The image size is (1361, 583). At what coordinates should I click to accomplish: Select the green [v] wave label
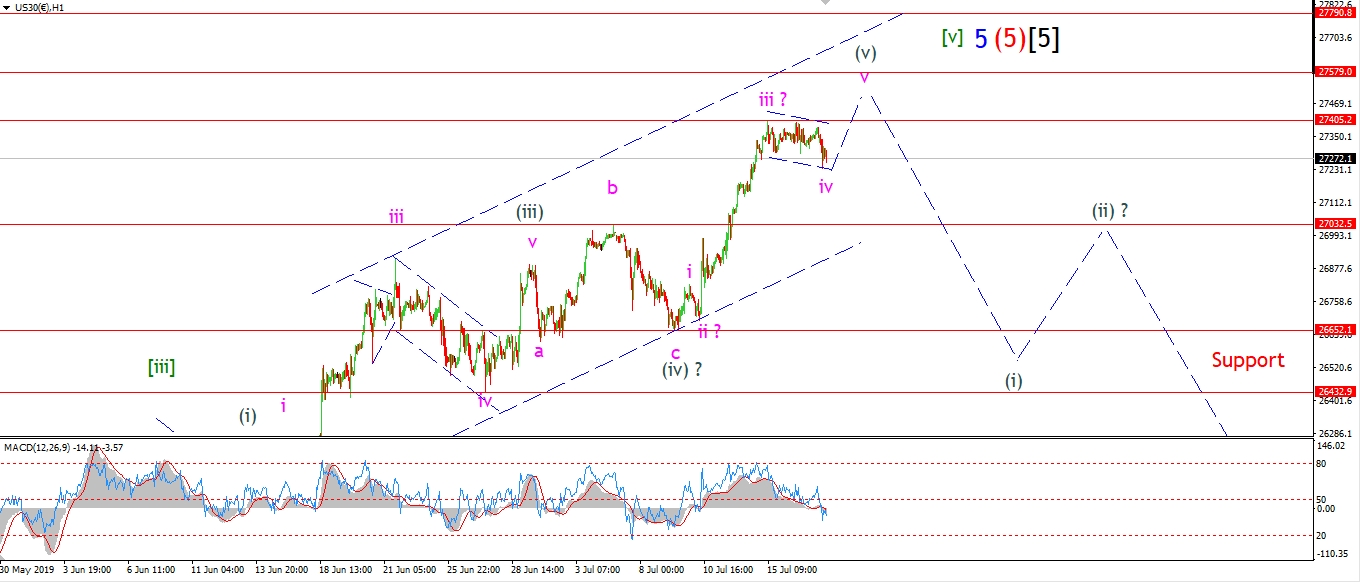952,38
